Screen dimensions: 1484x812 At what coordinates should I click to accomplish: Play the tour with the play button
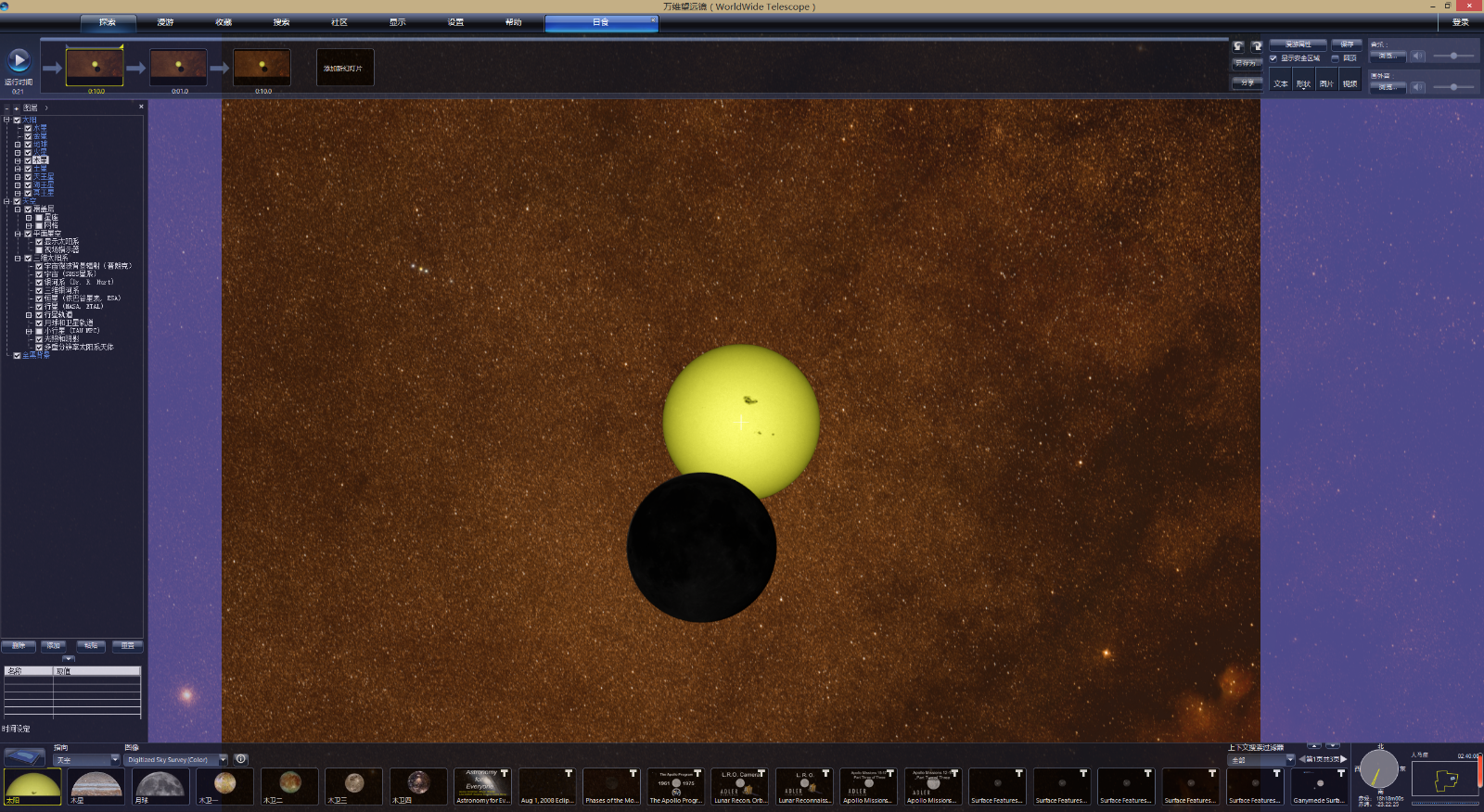19,61
